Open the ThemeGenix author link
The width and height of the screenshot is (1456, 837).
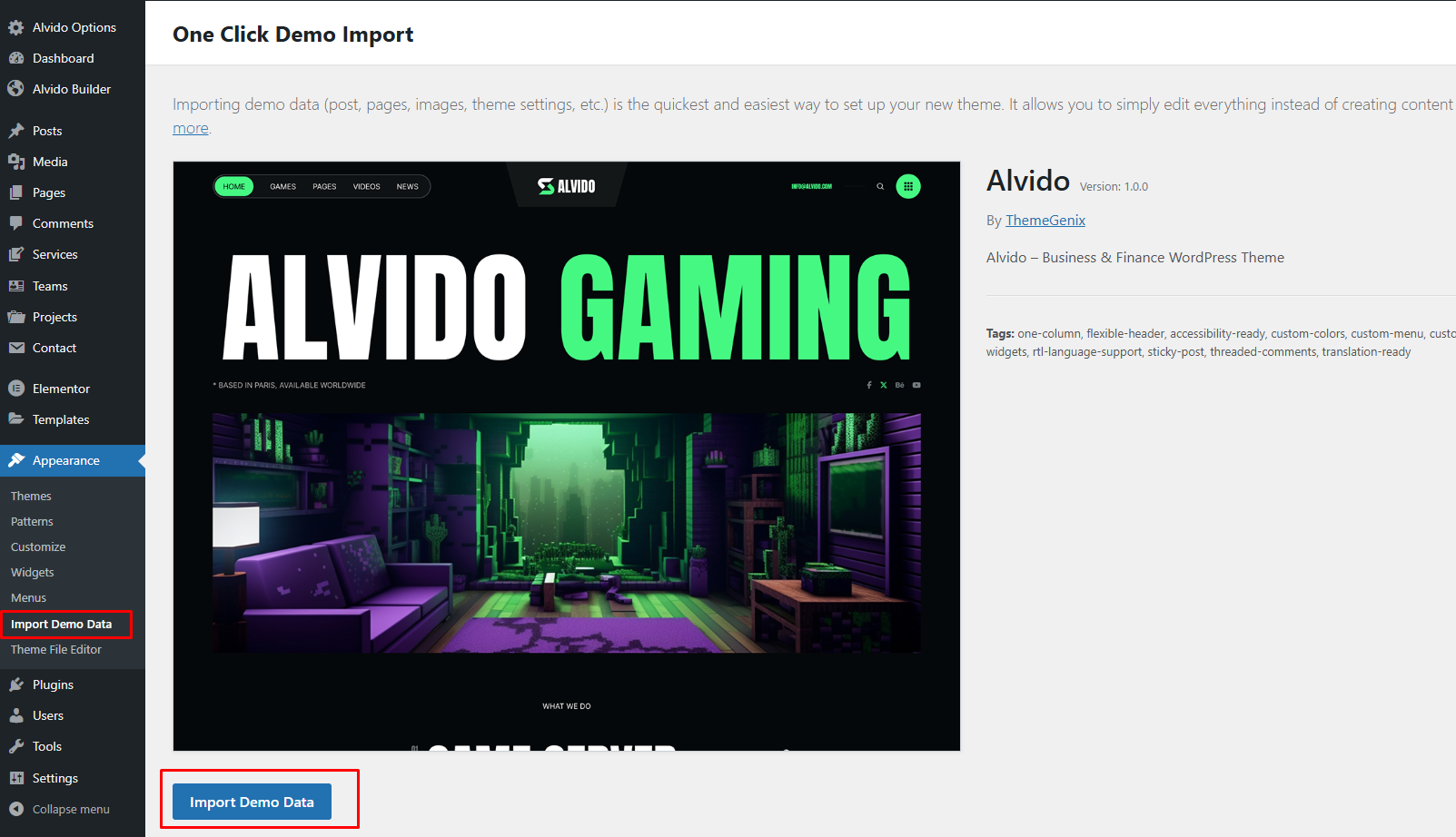1045,221
